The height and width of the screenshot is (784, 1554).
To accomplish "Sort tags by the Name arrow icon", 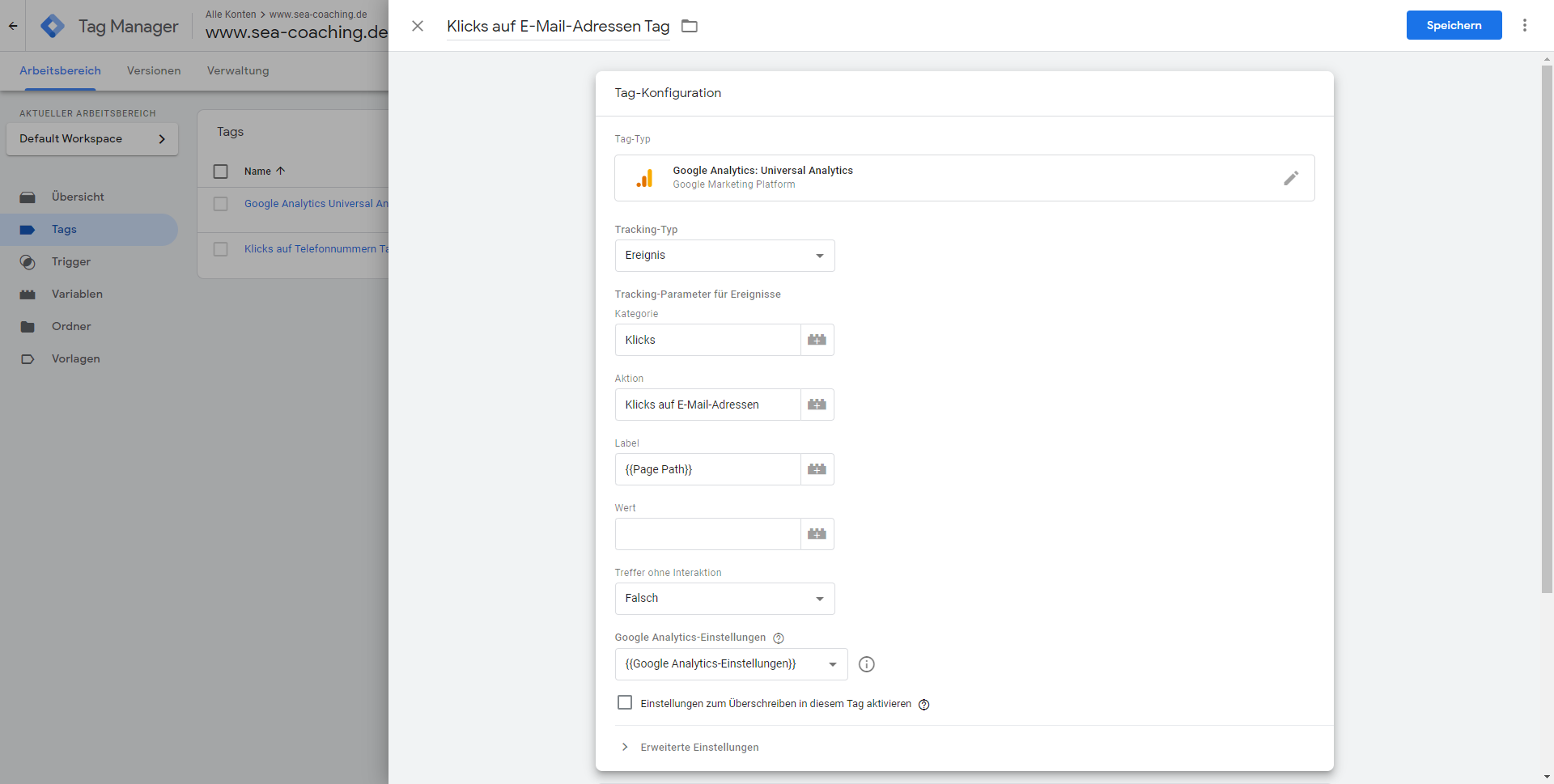I will pyautogui.click(x=281, y=171).
